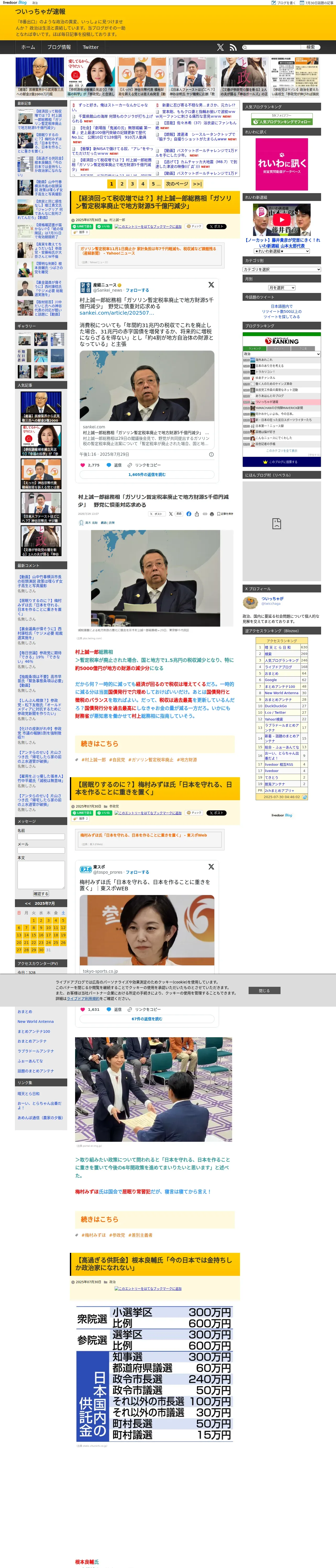Focus the メール input field
Image resolution: width=336 pixels, height=1568 pixels.
click(x=41, y=850)
